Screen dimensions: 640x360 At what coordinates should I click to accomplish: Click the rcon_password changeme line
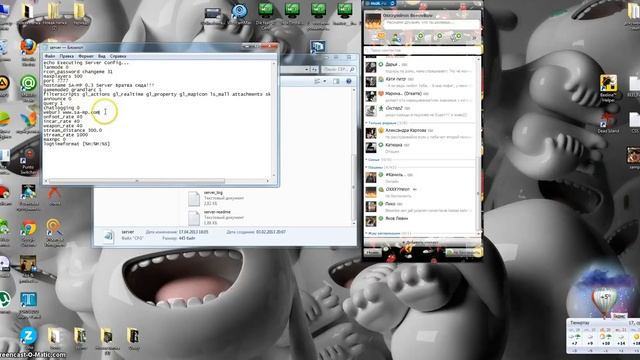[78, 71]
